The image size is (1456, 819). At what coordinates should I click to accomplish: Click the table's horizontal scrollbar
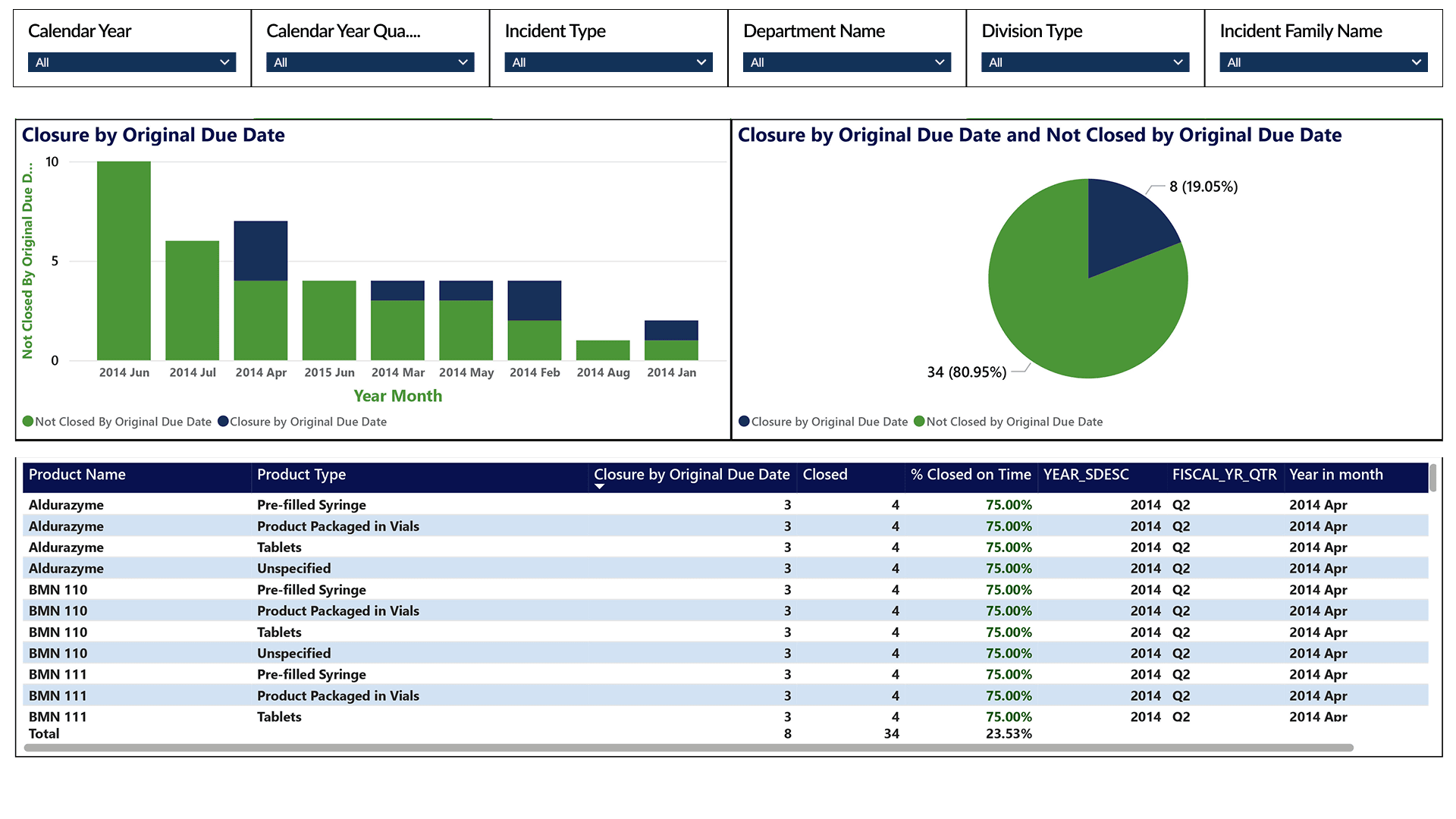(688, 748)
